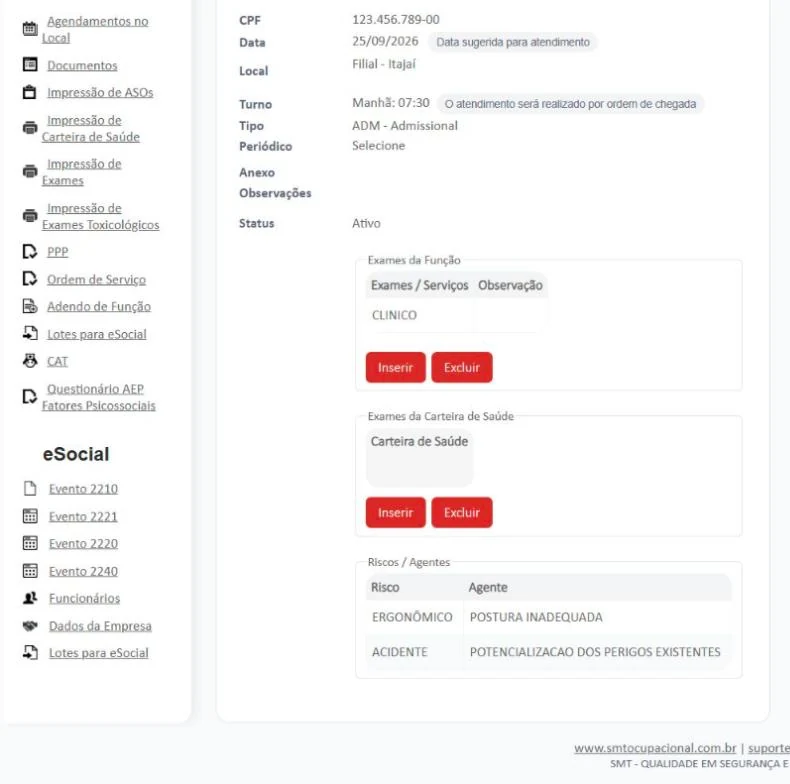Viewport: 790px width, 784px height.
Task: Click the icon beside Adendo de Função
Action: (x=30, y=306)
